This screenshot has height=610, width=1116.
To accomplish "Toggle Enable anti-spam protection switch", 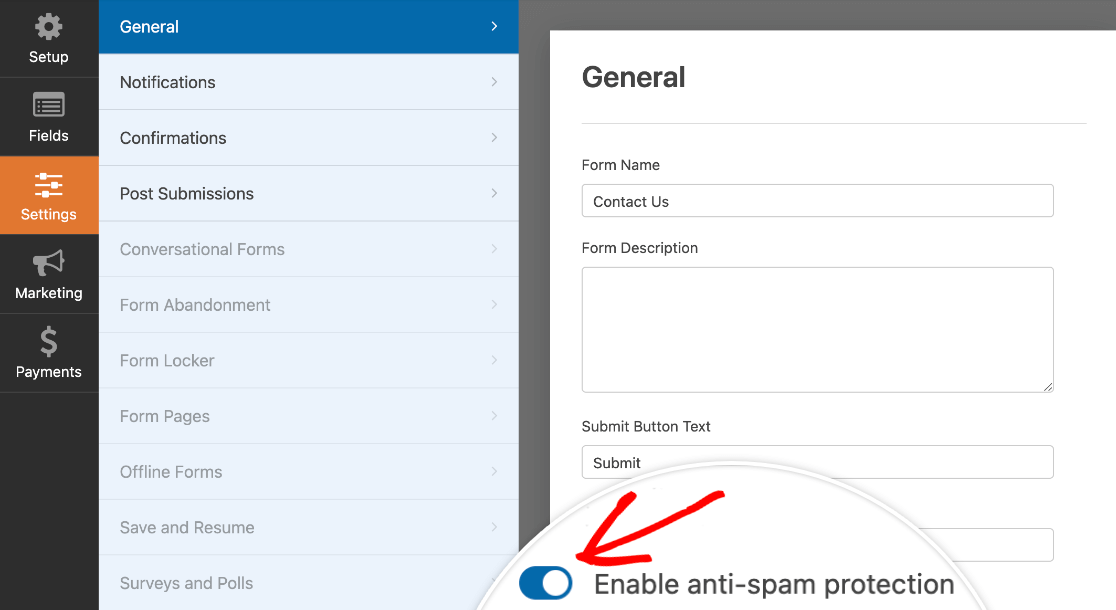I will (x=546, y=584).
